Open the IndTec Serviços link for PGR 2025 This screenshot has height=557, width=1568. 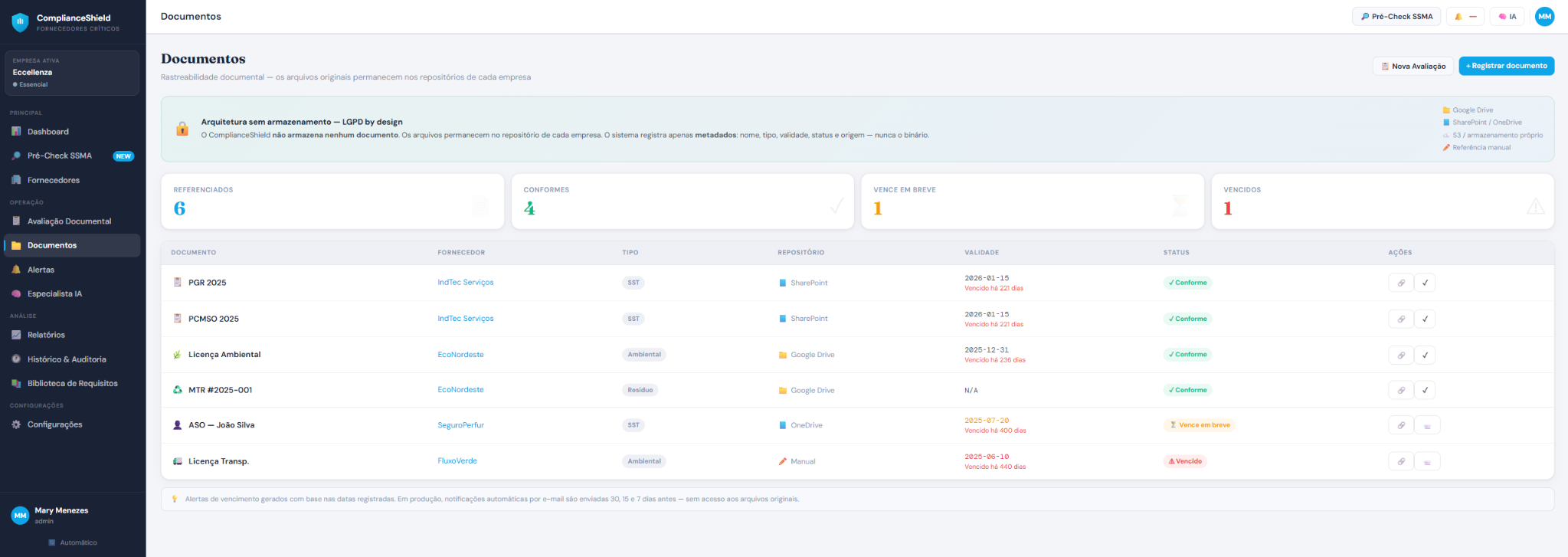[x=466, y=283]
